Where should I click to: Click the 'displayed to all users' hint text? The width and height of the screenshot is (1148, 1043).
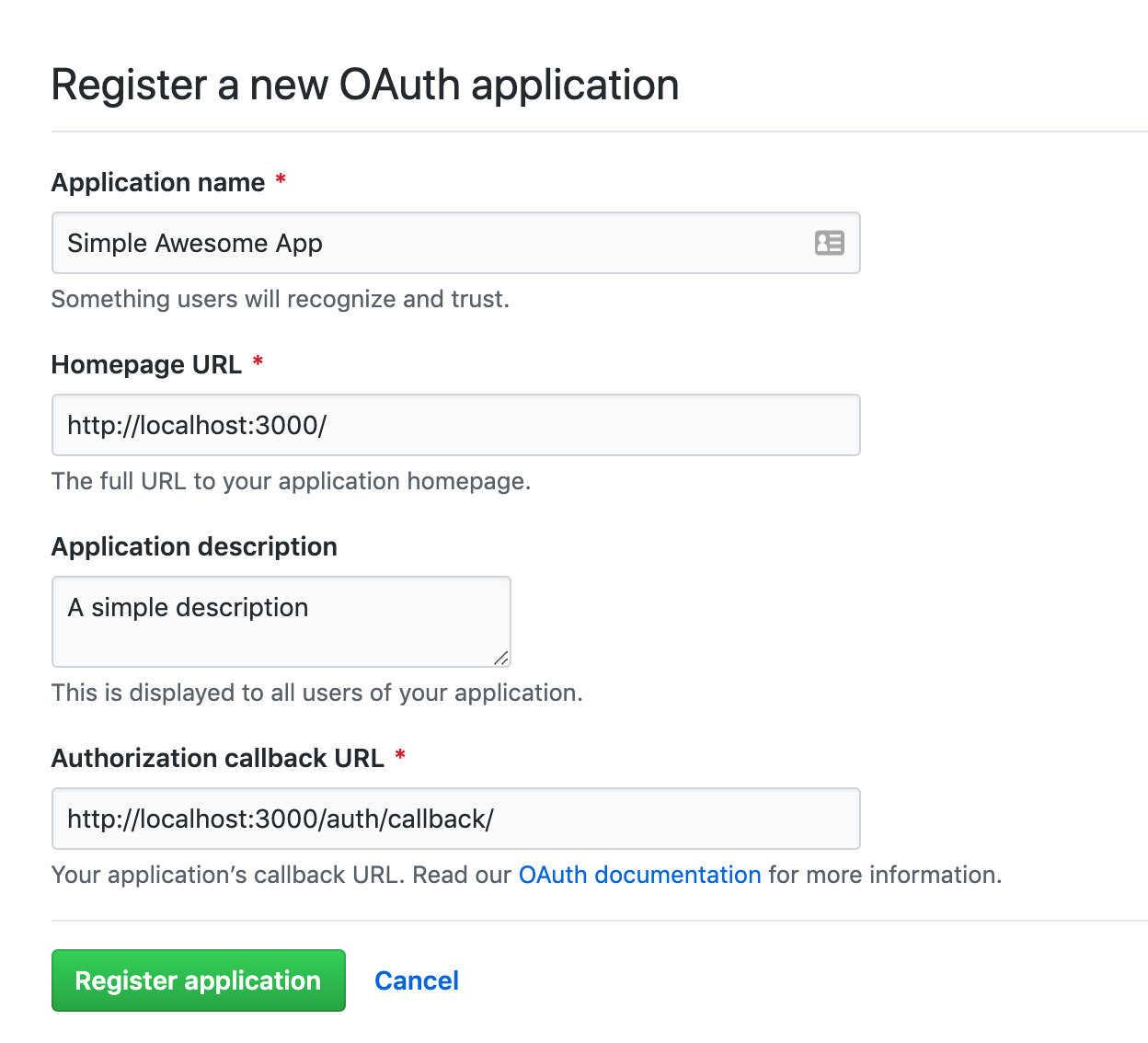point(317,693)
